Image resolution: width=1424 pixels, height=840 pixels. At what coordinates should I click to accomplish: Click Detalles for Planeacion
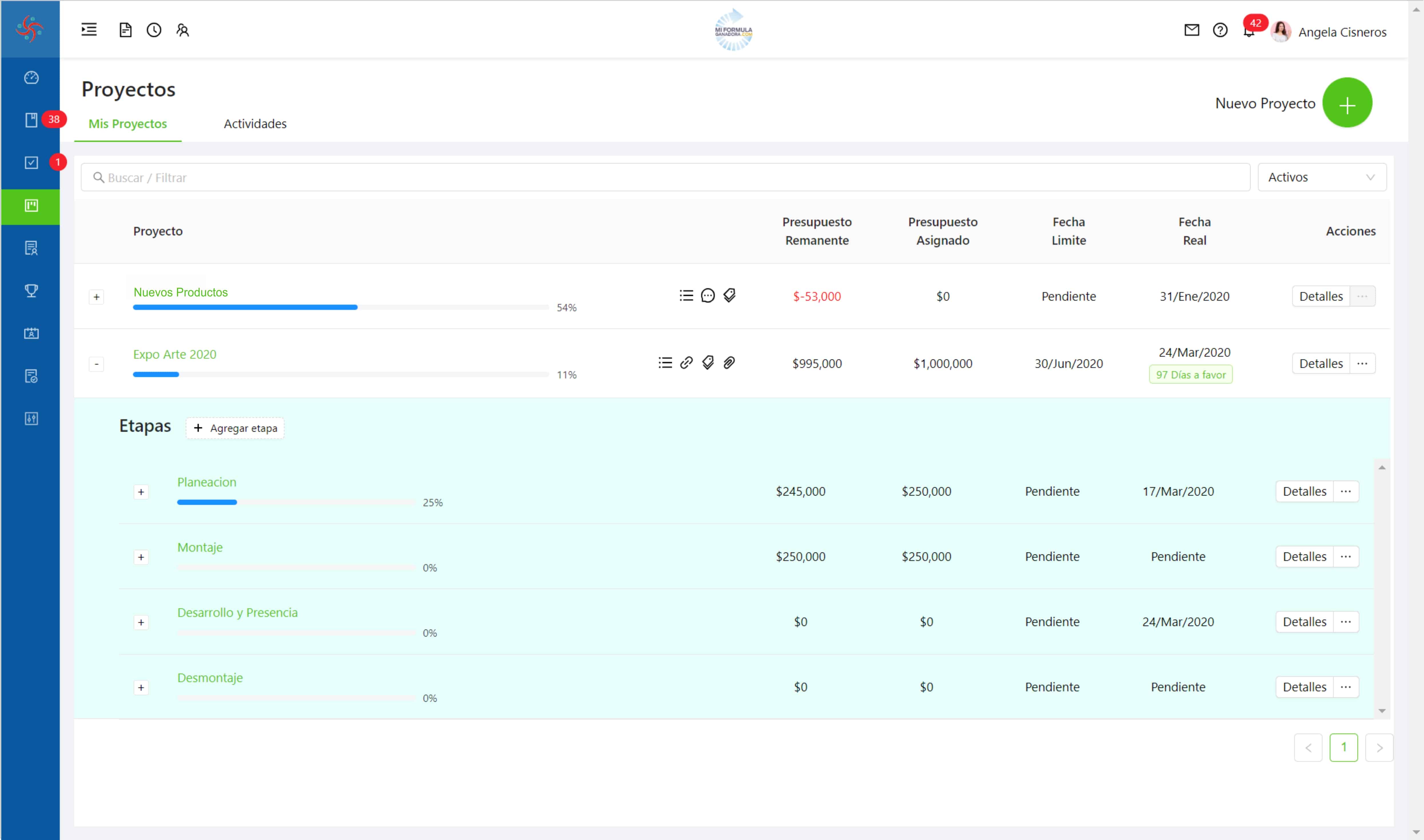click(1304, 491)
